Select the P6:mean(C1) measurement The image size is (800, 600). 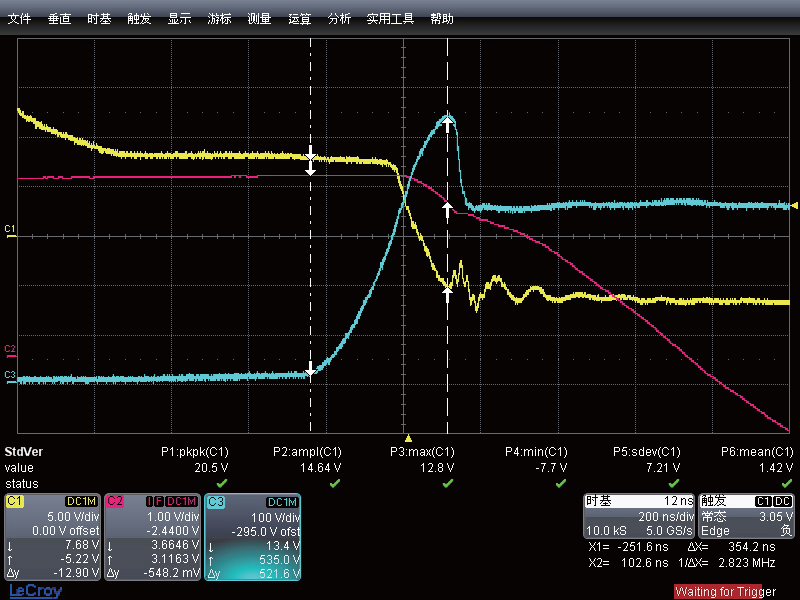click(757, 452)
